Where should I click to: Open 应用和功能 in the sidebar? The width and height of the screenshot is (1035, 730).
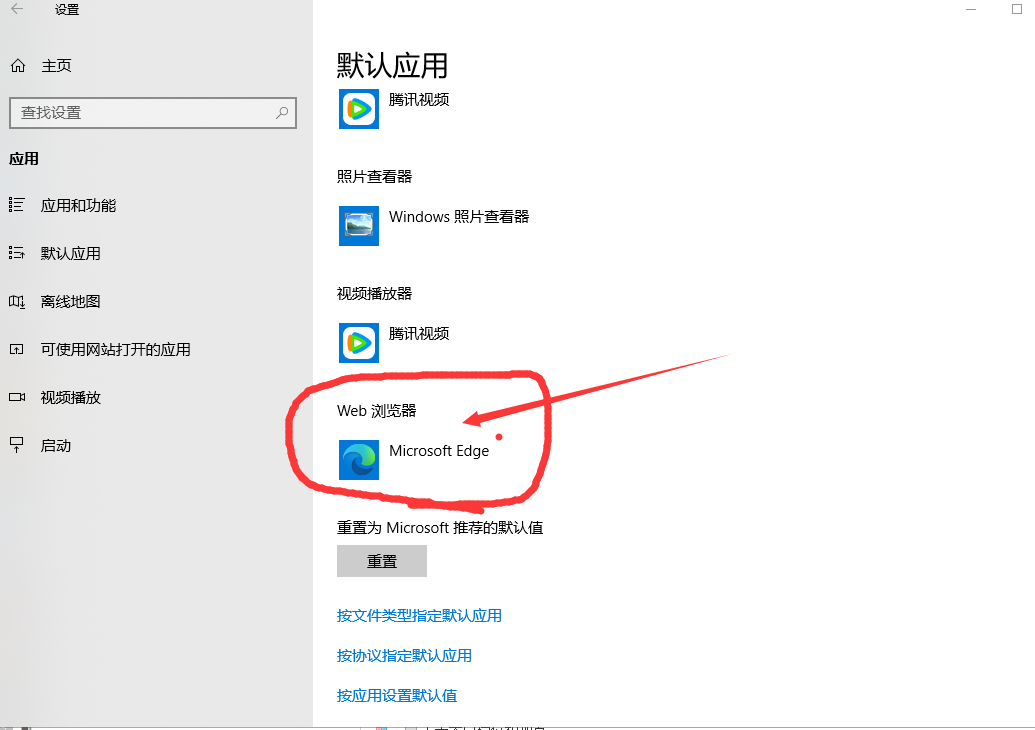(78, 206)
